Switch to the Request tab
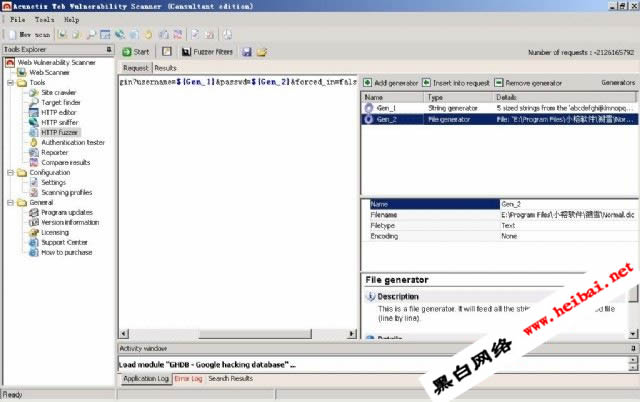This screenshot has height=402, width=640. (136, 68)
